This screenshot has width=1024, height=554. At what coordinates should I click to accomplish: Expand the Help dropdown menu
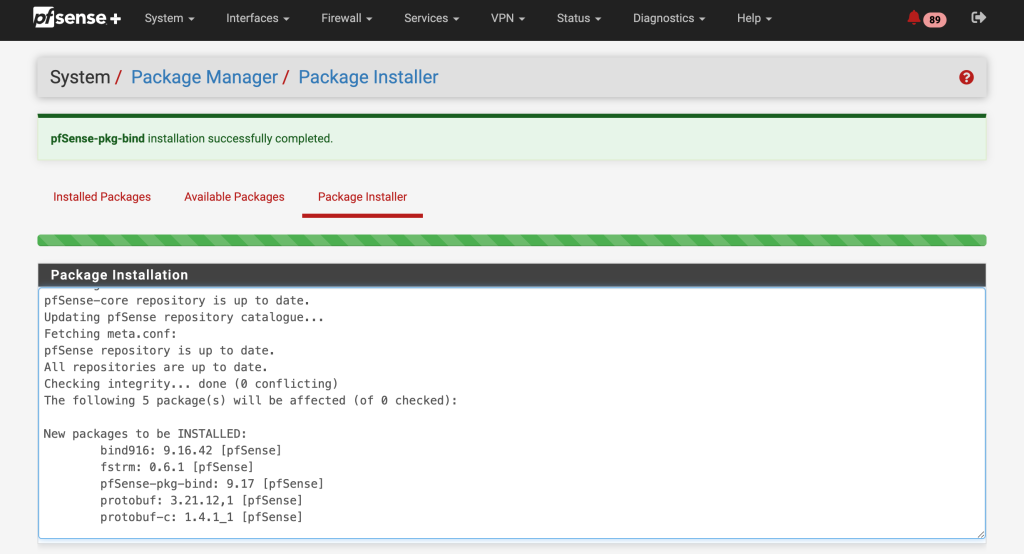(754, 18)
